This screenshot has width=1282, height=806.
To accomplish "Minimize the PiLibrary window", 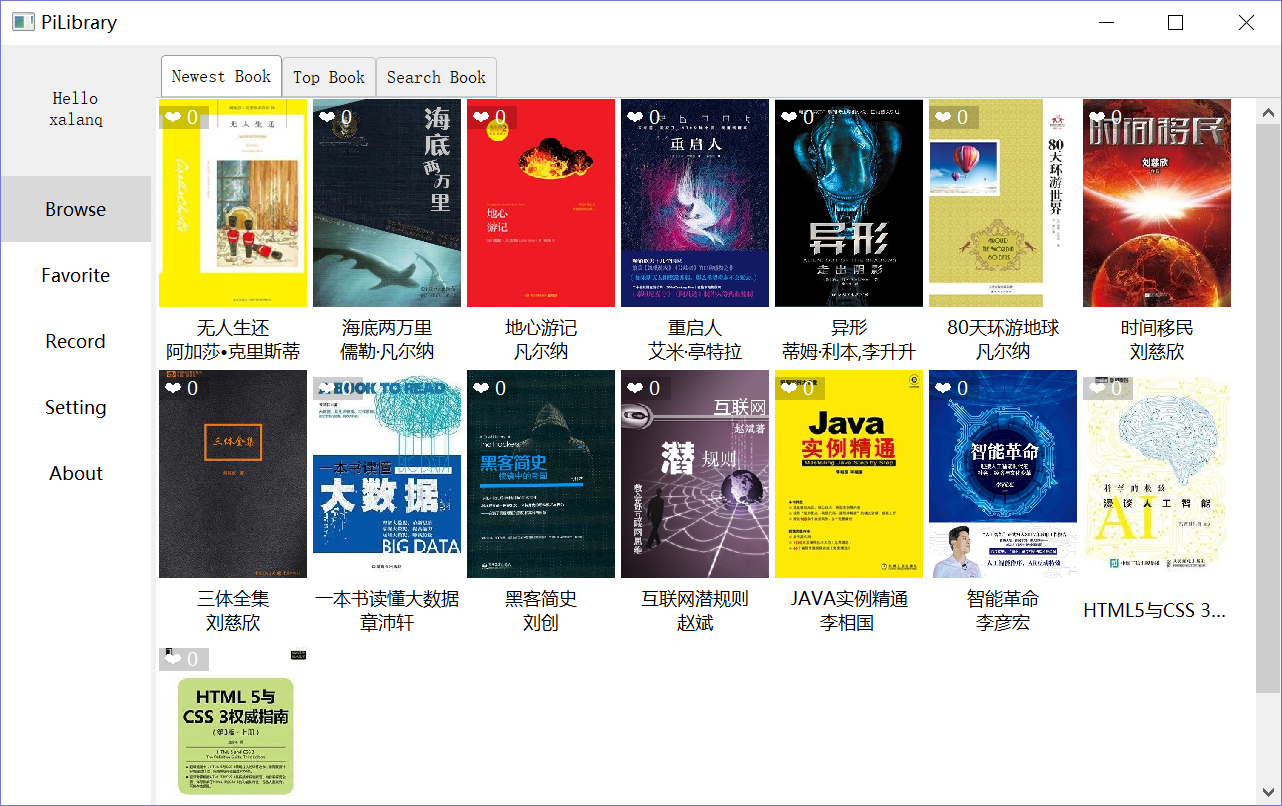I will coord(1106,22).
